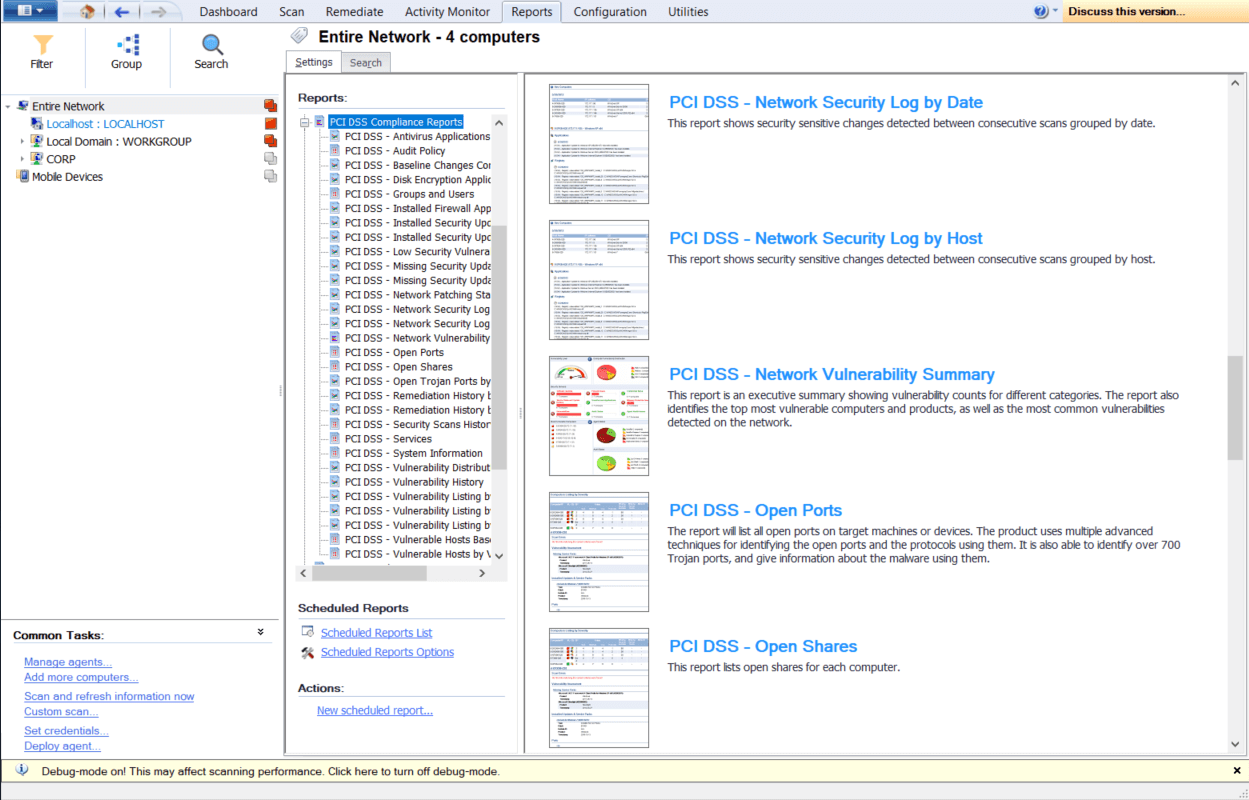
Task: Switch to the Utilities tab
Action: (688, 12)
